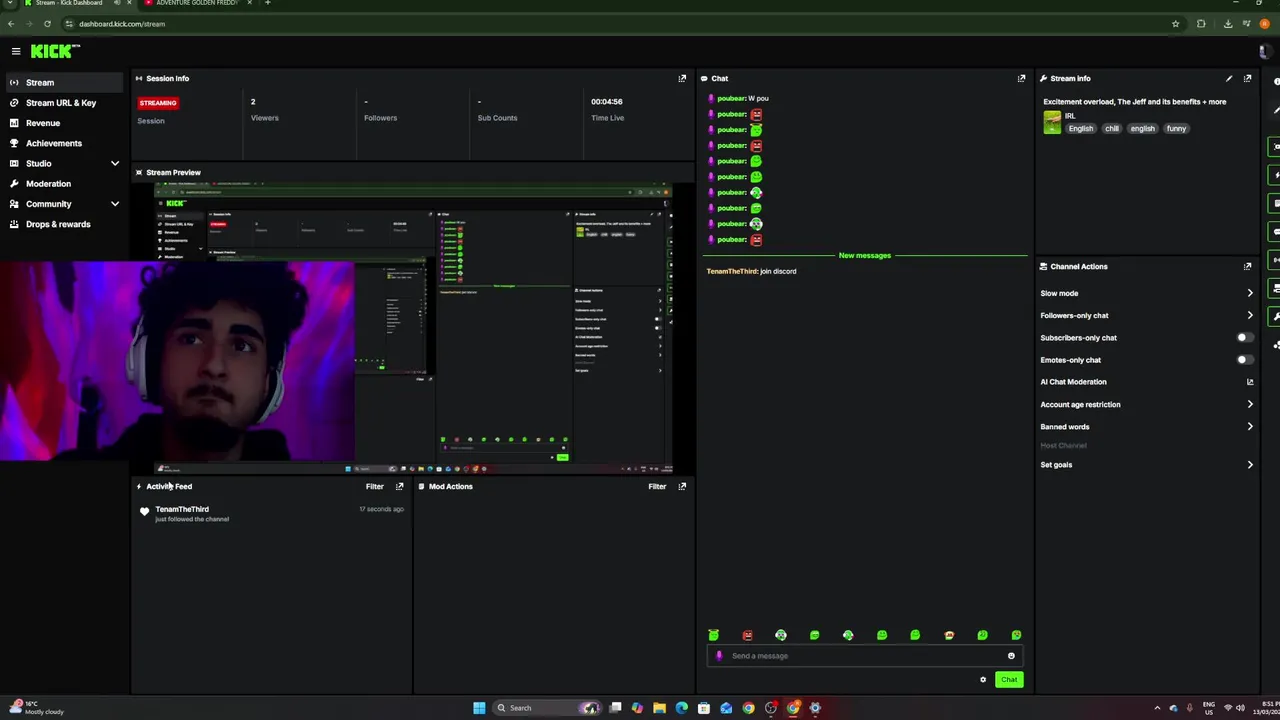Insert the last green emote in quick row
Viewport: 1280px width, 720px height.
[x=1016, y=635]
